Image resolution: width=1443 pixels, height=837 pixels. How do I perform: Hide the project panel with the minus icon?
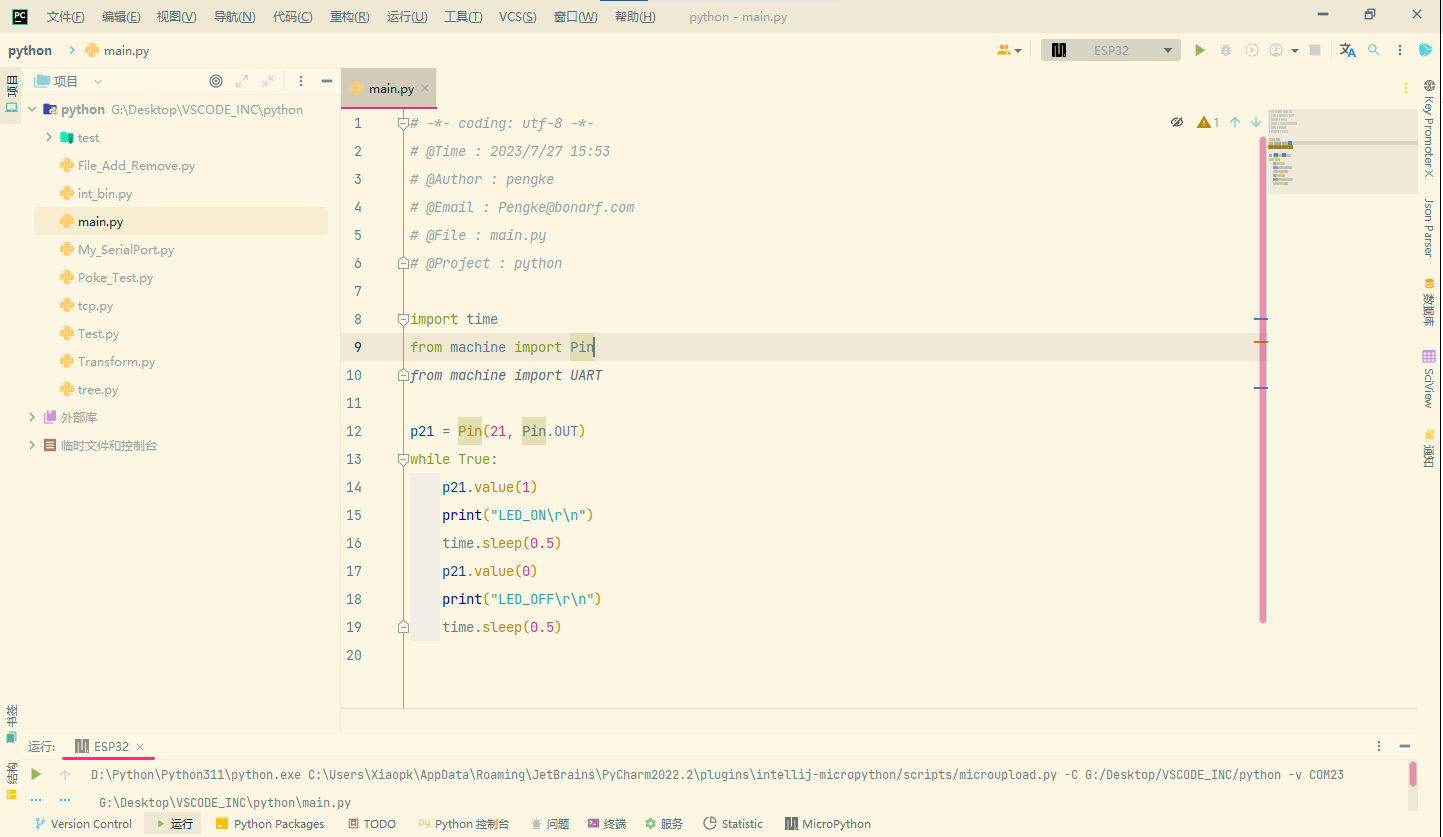[x=326, y=81]
